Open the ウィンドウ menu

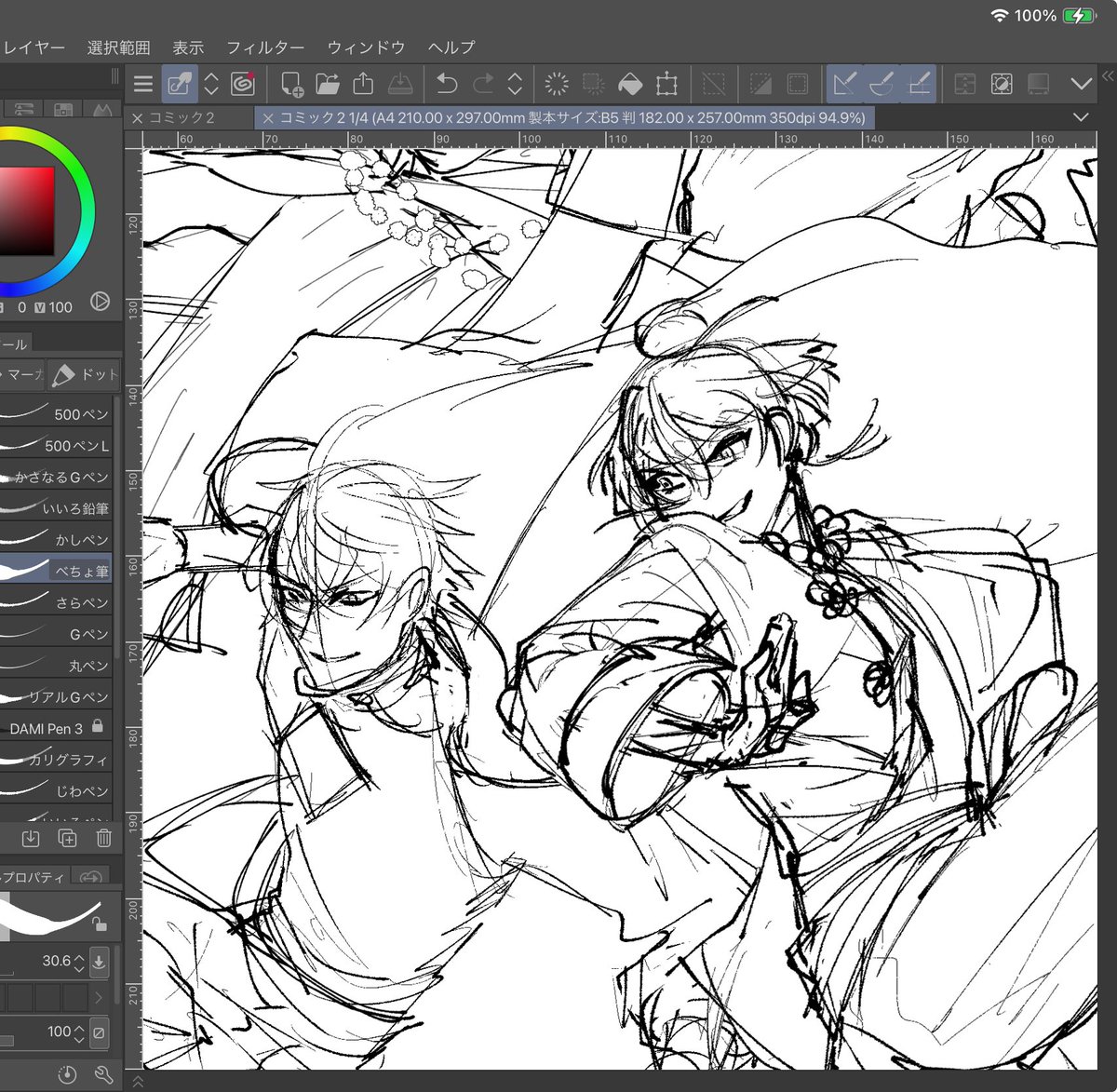pos(366,47)
